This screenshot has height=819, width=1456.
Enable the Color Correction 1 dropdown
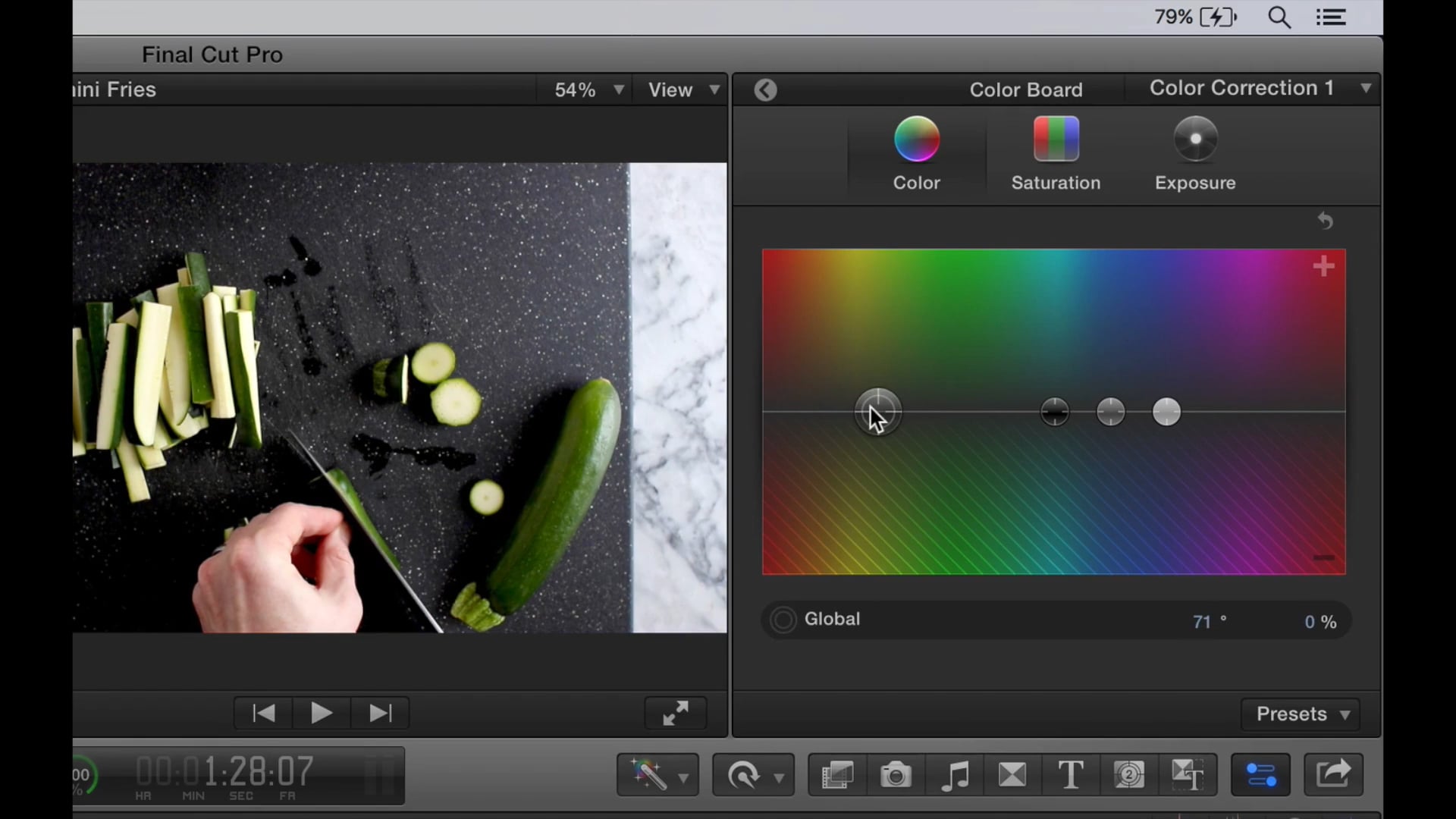[x=1365, y=90]
